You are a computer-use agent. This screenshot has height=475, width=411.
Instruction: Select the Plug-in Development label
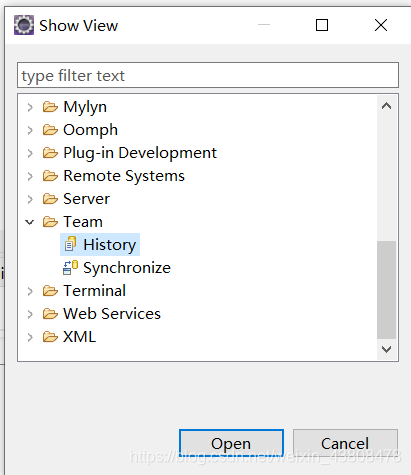140,153
